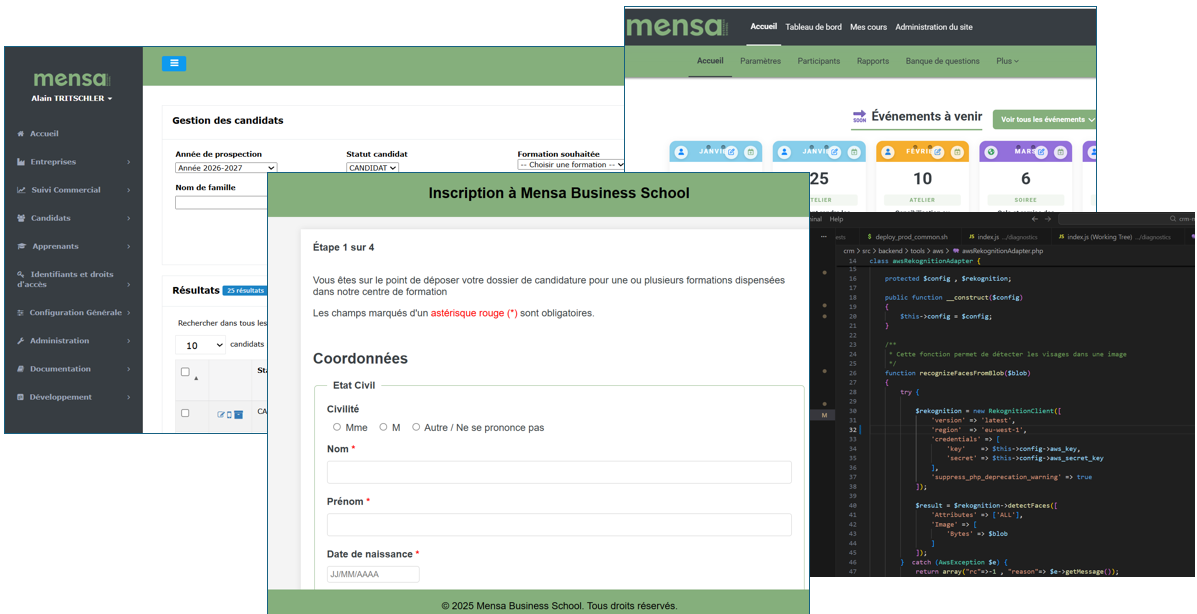Open the Année de prospection dropdown

(x=226, y=168)
